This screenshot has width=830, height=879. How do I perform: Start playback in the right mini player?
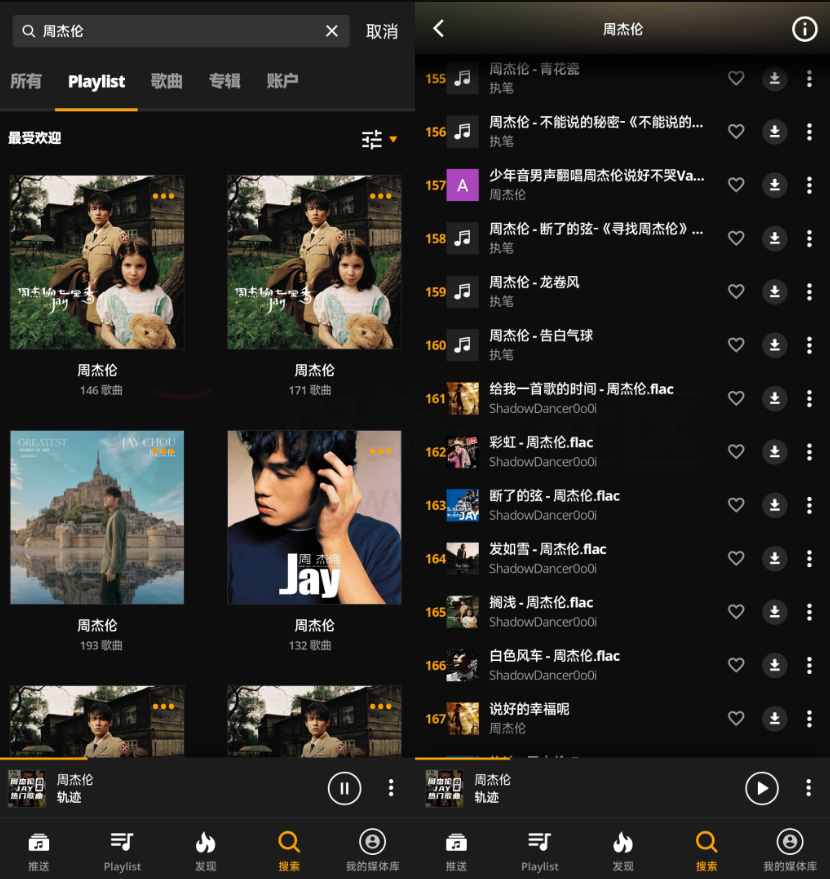click(x=762, y=788)
